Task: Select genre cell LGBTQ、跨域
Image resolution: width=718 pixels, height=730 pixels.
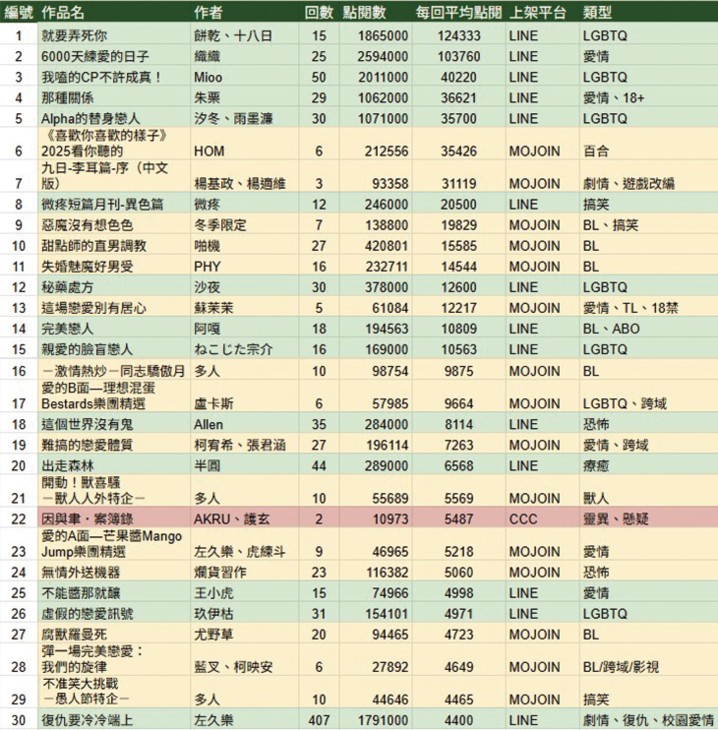Action: click(x=624, y=404)
